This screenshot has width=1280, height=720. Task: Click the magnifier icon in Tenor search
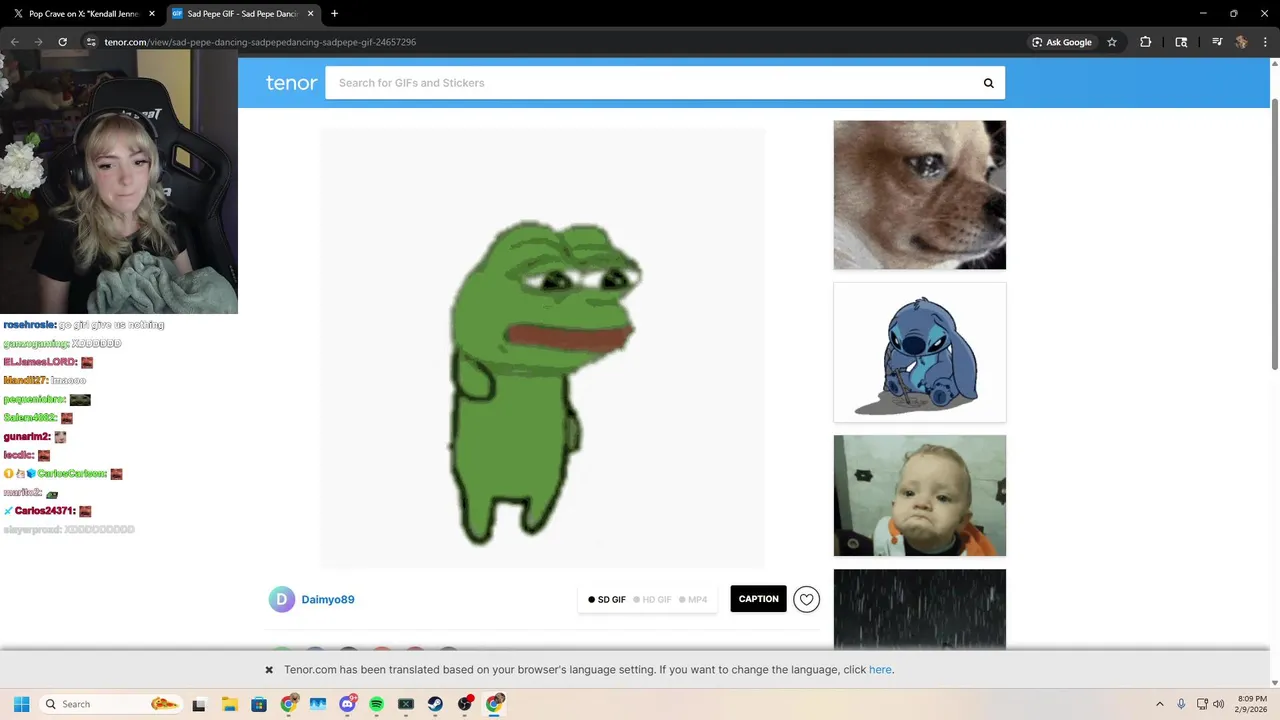tap(988, 83)
